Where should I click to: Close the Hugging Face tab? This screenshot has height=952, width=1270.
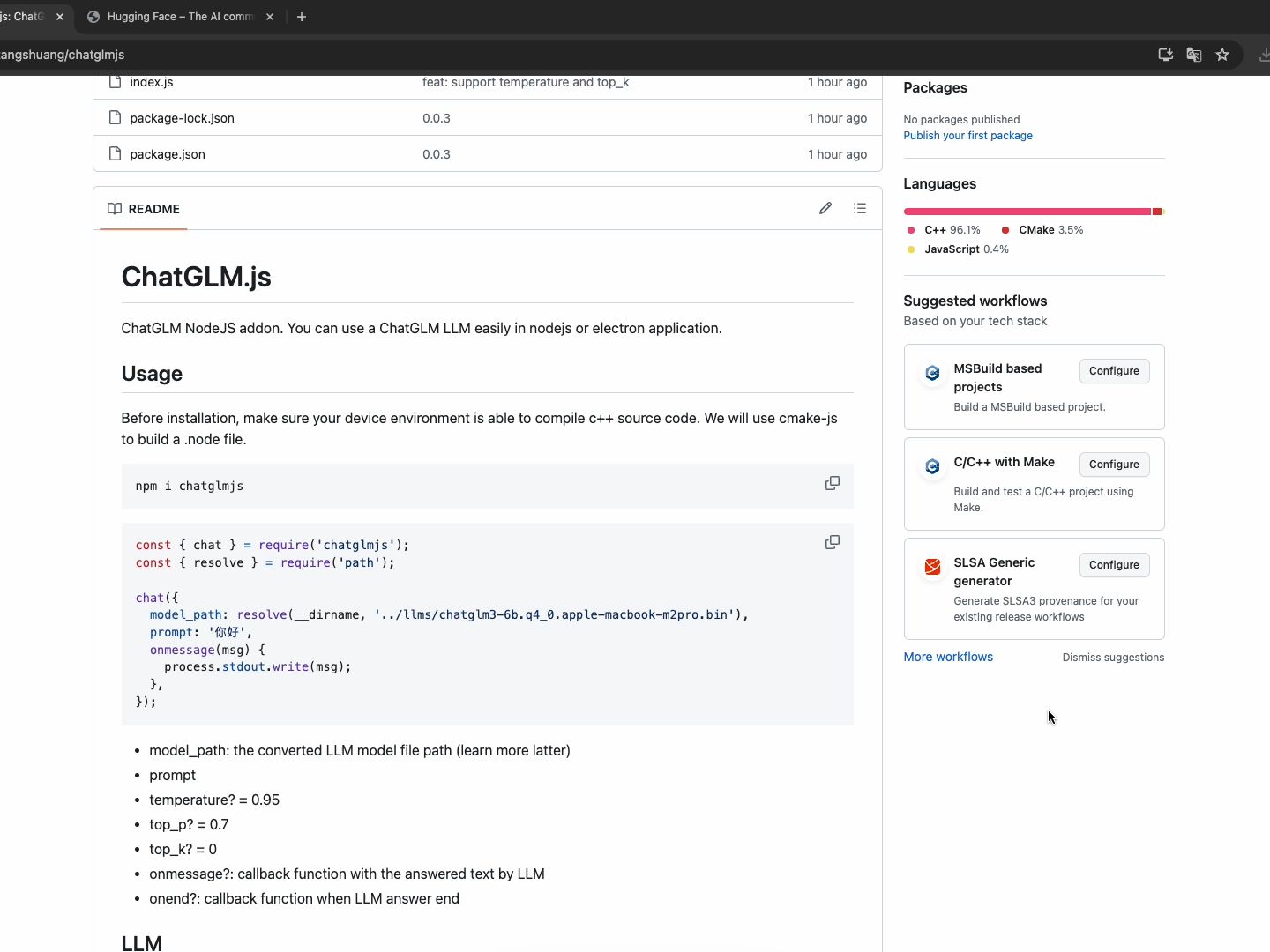[270, 17]
